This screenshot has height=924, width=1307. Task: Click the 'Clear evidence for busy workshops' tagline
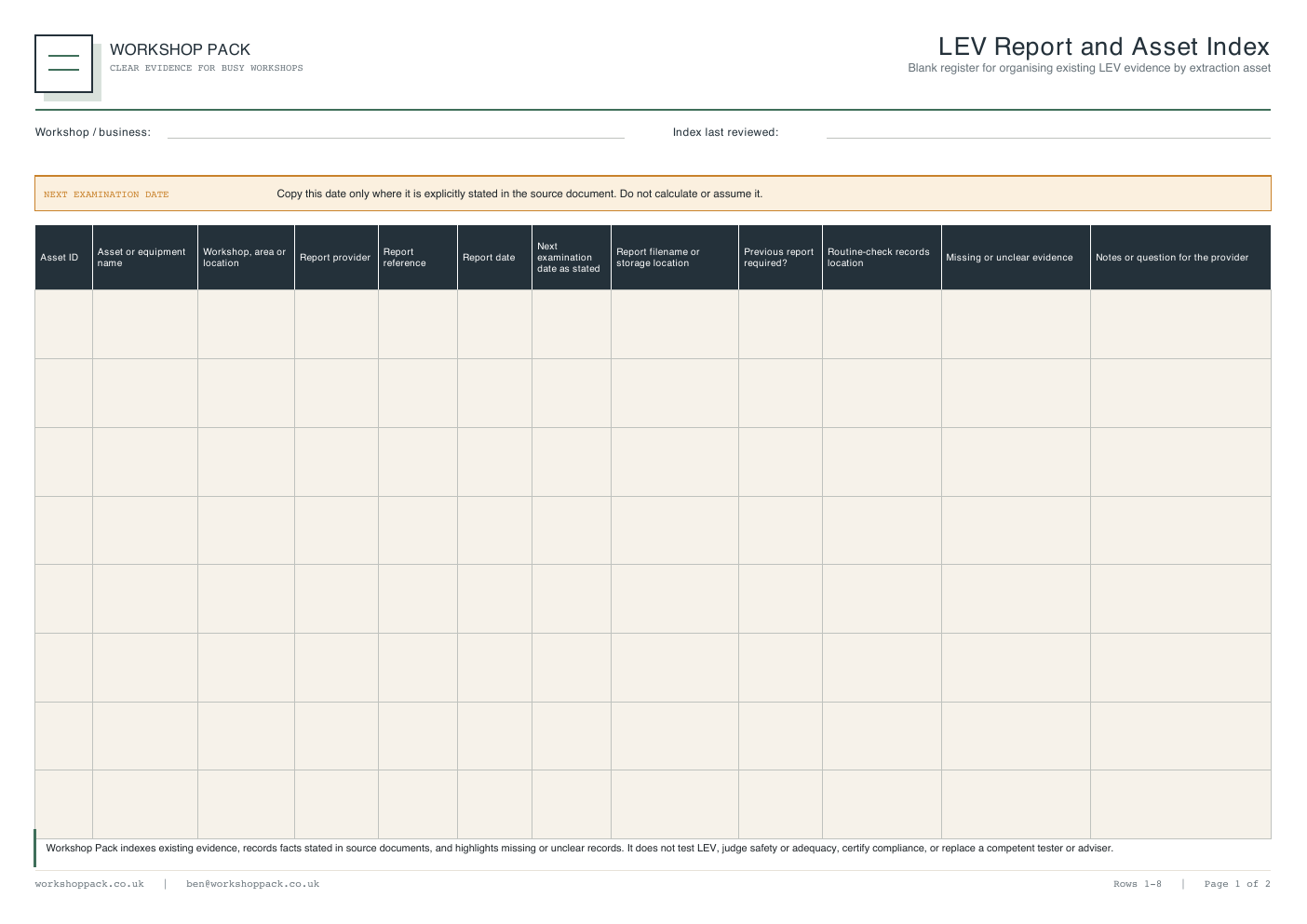click(x=207, y=68)
